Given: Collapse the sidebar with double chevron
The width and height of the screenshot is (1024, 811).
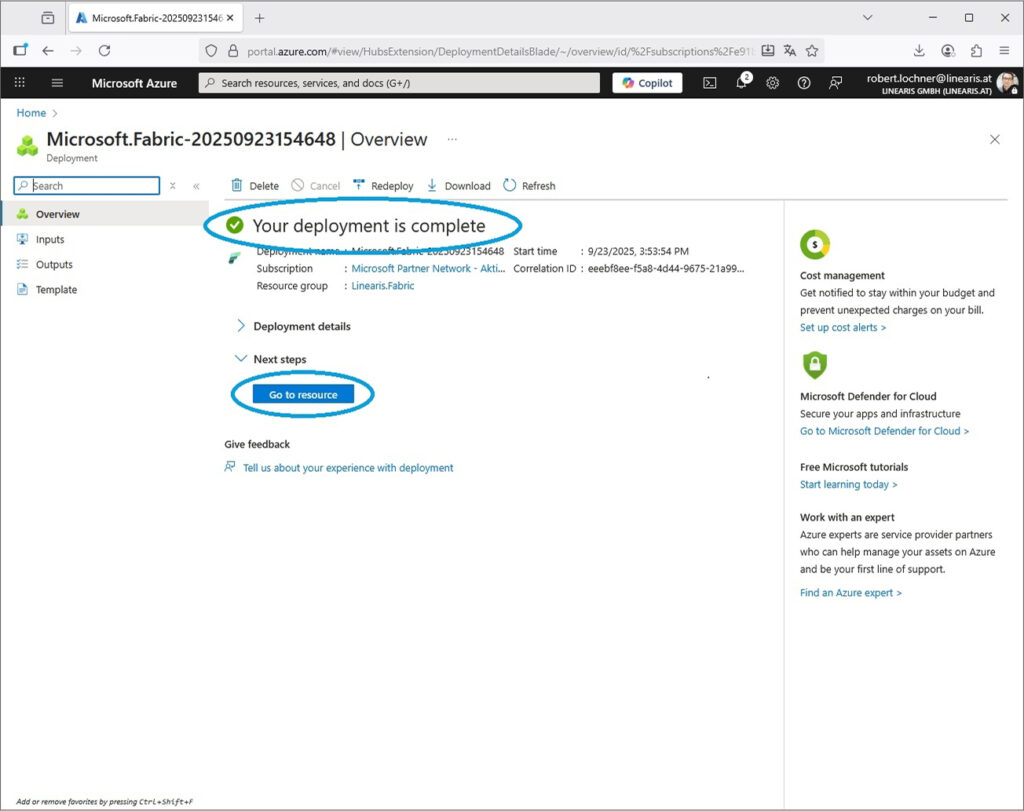Looking at the screenshot, I should click(196, 186).
